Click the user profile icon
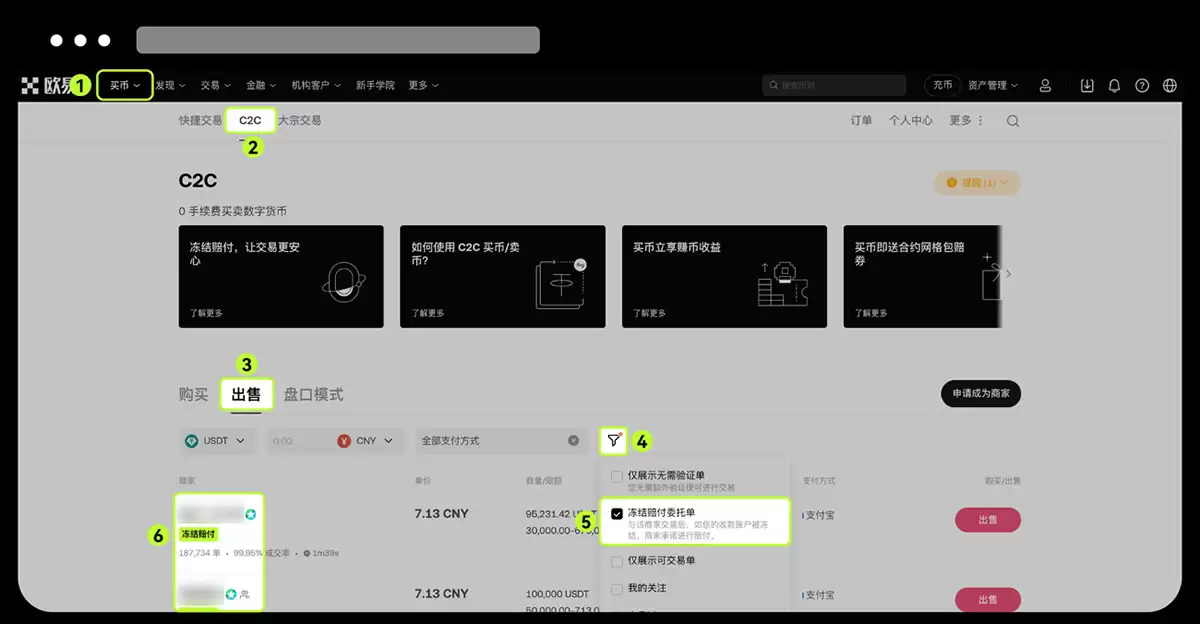Viewport: 1200px width, 624px height. coord(1045,85)
